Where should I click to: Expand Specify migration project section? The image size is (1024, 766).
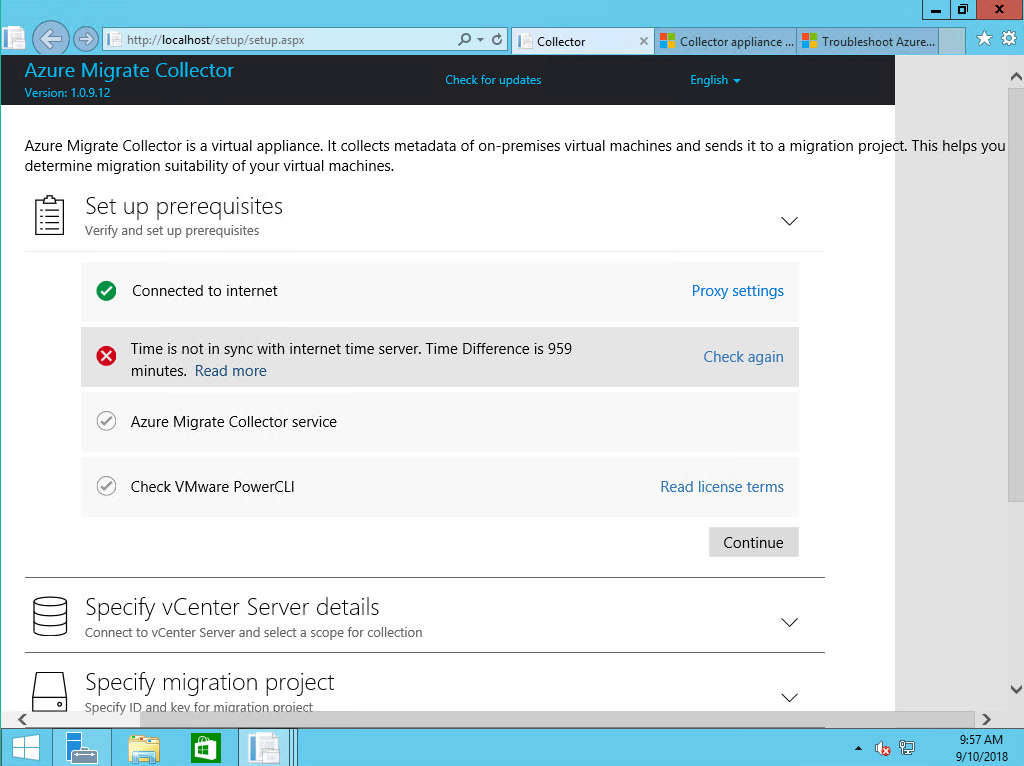(790, 697)
